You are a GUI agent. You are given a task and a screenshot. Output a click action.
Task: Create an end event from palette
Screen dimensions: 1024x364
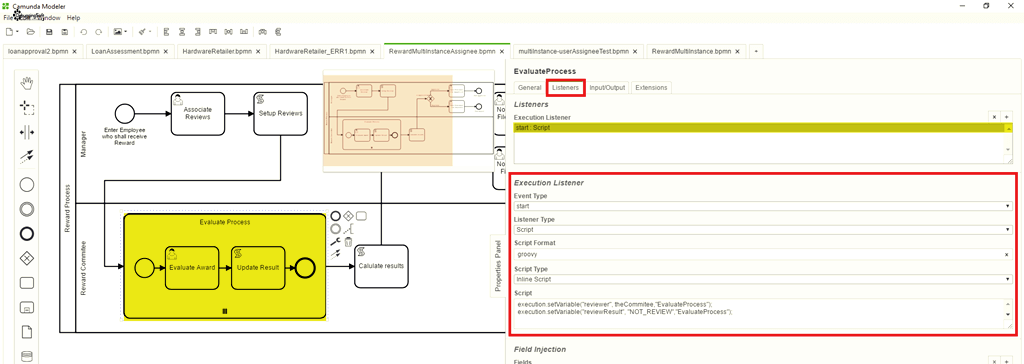pos(27,234)
